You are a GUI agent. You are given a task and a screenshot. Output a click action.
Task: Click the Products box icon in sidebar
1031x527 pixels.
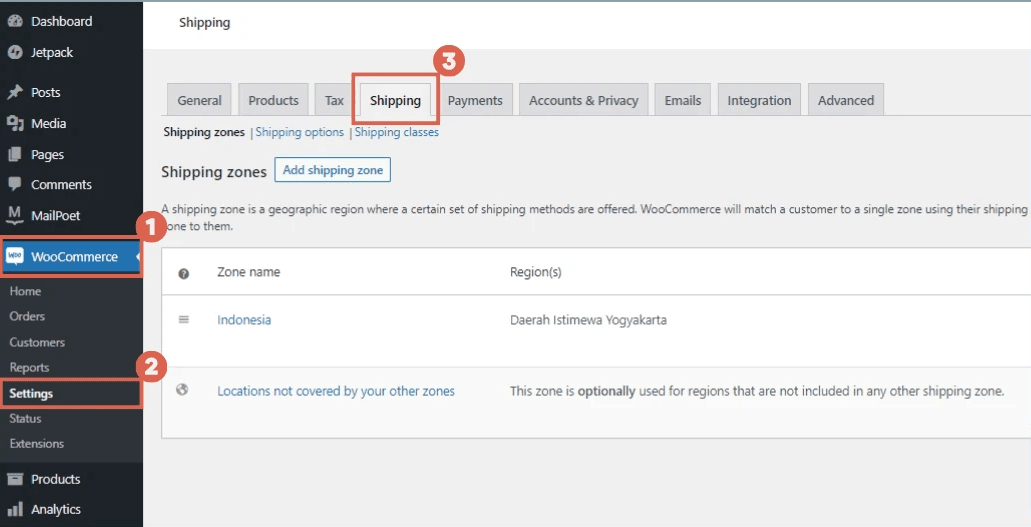(15, 479)
